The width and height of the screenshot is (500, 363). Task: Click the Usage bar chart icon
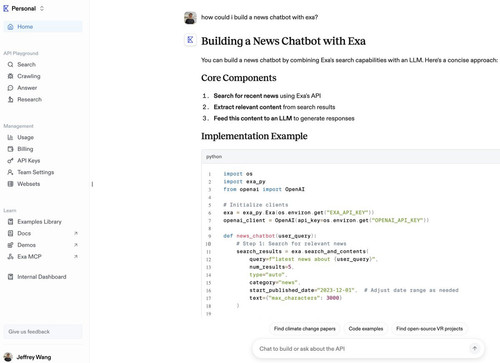(10, 137)
